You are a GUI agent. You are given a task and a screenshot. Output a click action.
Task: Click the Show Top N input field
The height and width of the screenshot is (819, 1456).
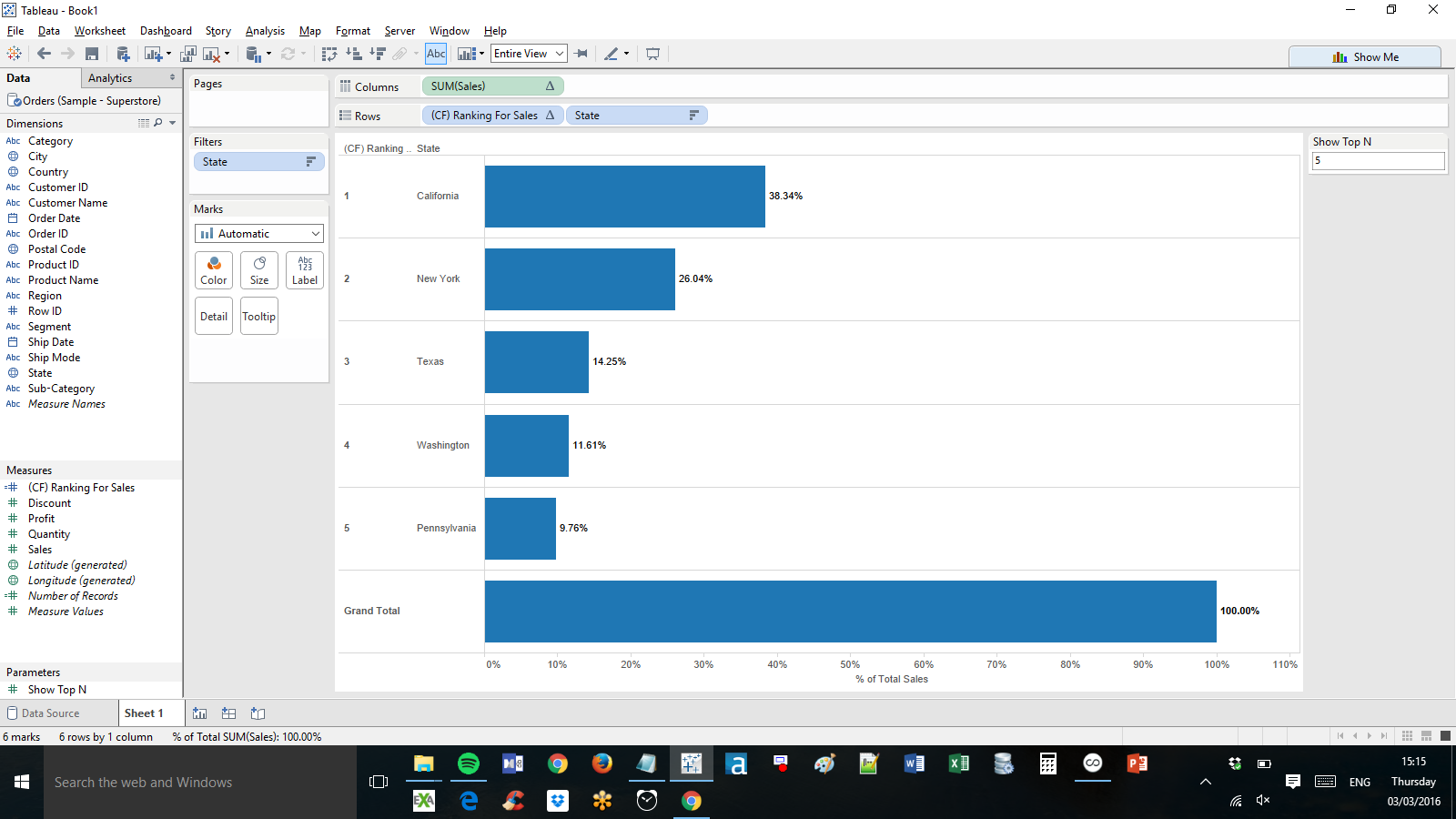(x=1377, y=161)
